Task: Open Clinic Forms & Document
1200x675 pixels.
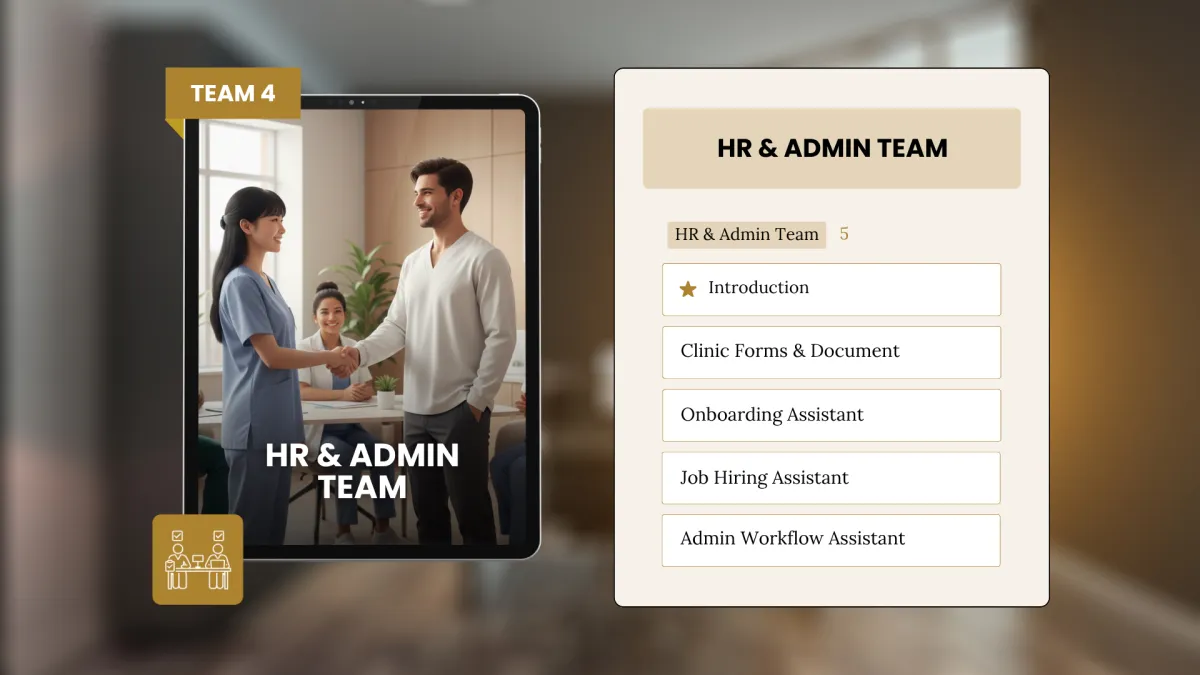Action: click(x=831, y=352)
